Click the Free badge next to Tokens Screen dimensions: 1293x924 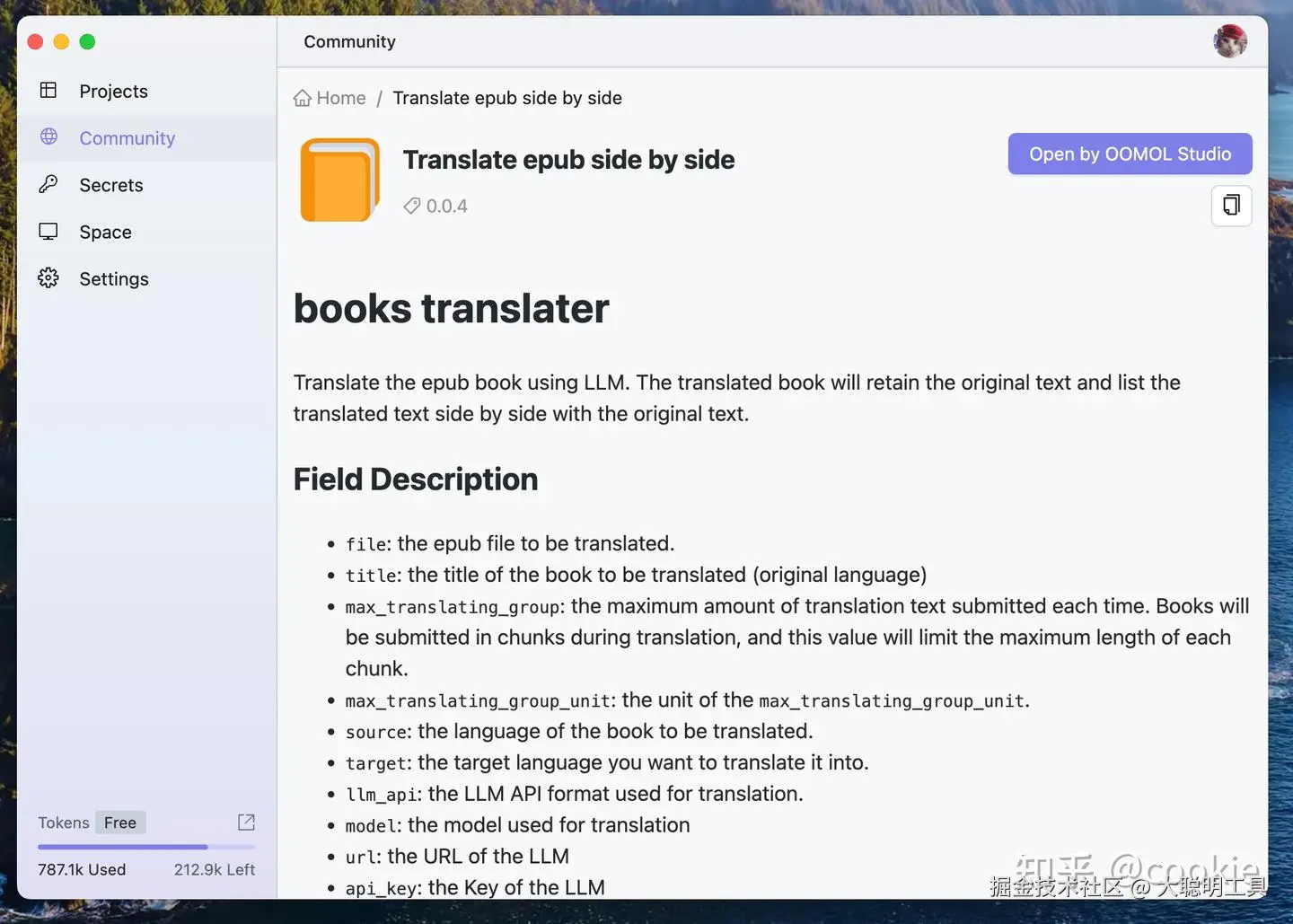tap(119, 822)
